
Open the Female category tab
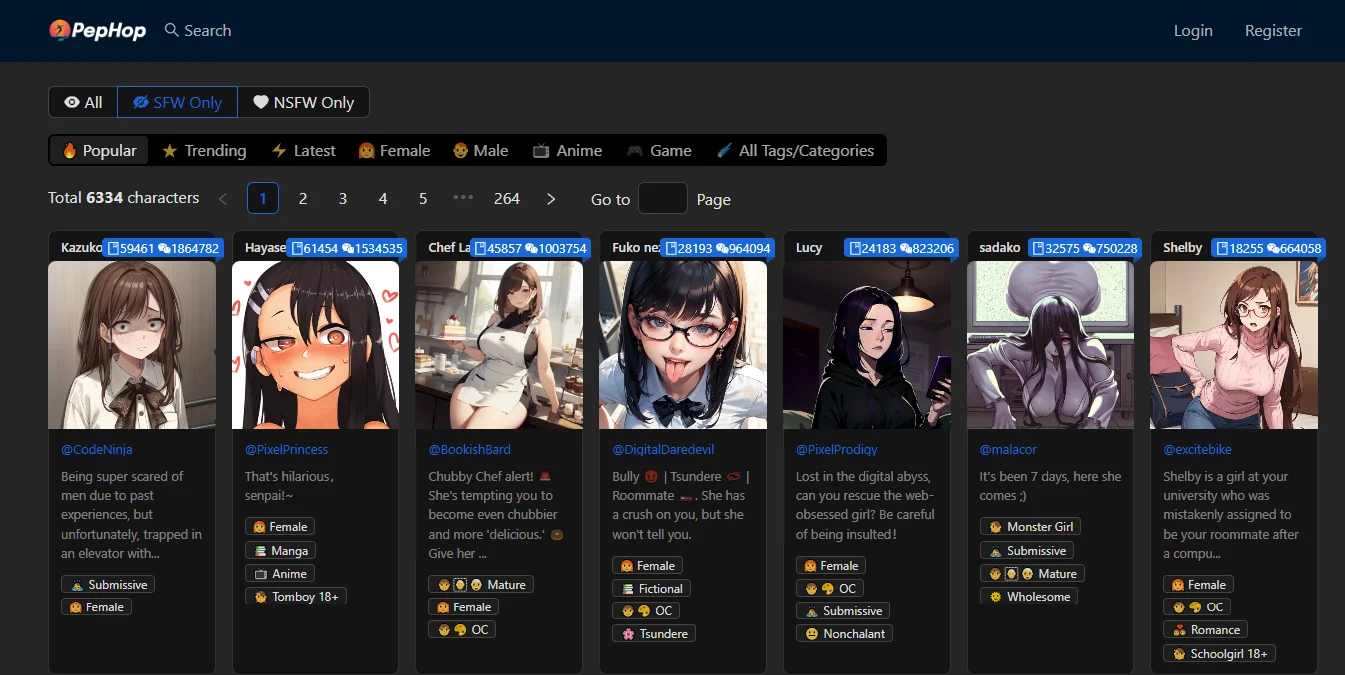(x=394, y=151)
